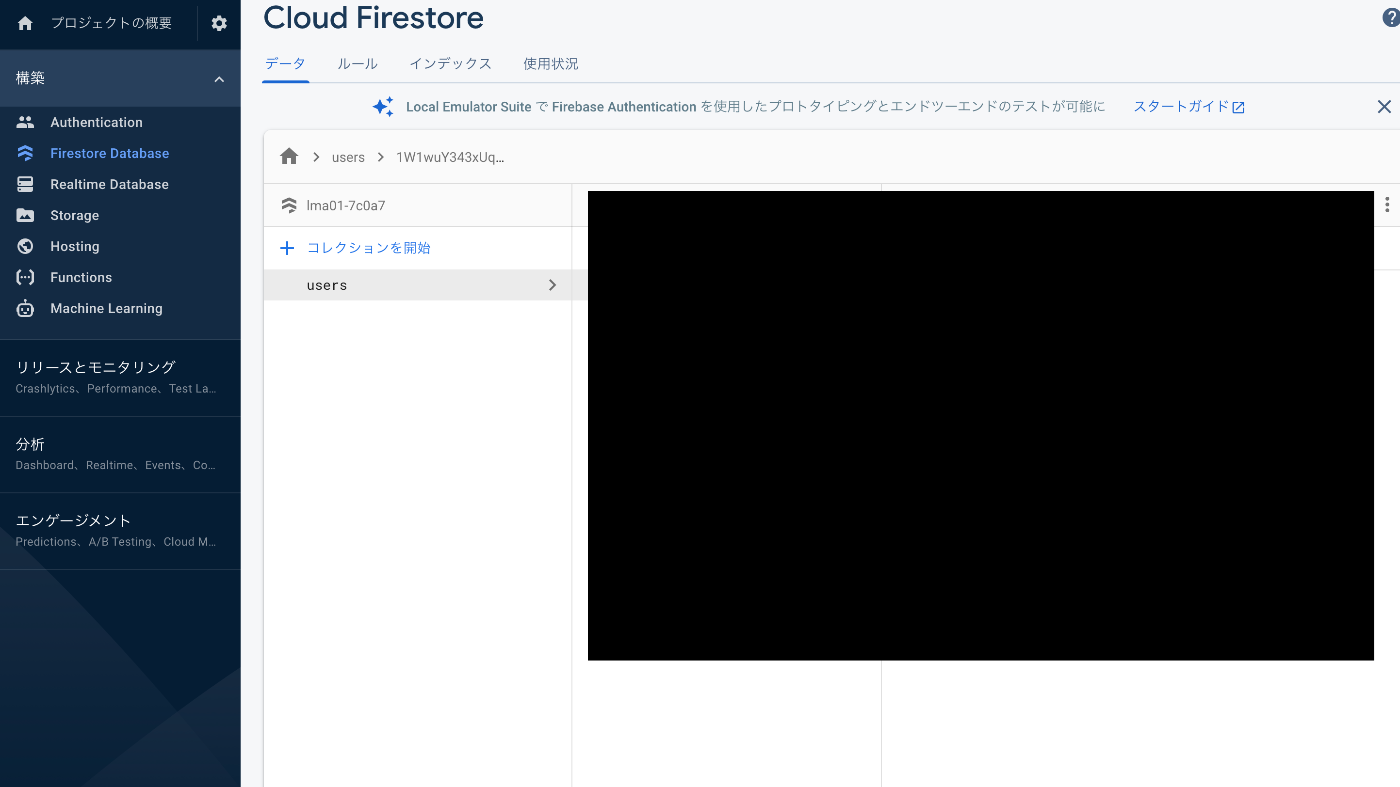Screen dimensions: 1400x787
Task: Click プロジェクトの概要 link
Action: 111,23
